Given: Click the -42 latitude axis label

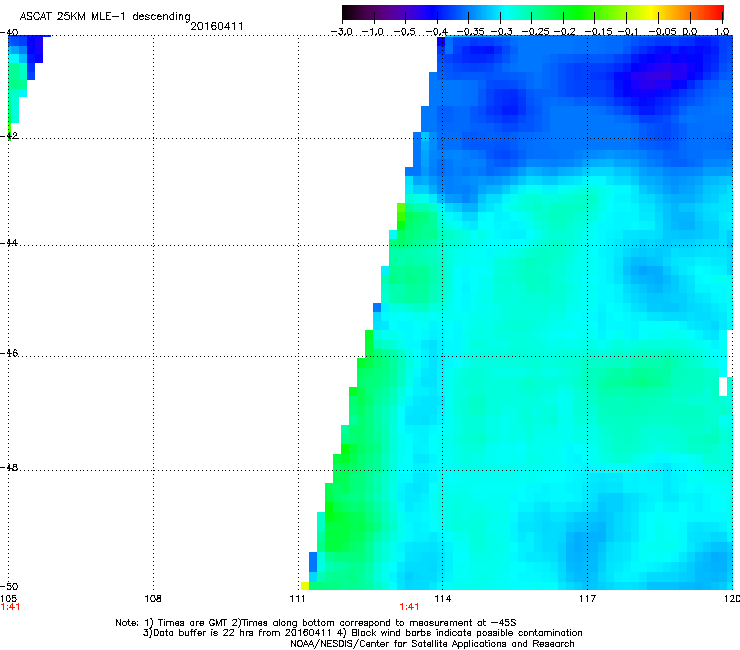Looking at the screenshot, I should coord(9,136).
